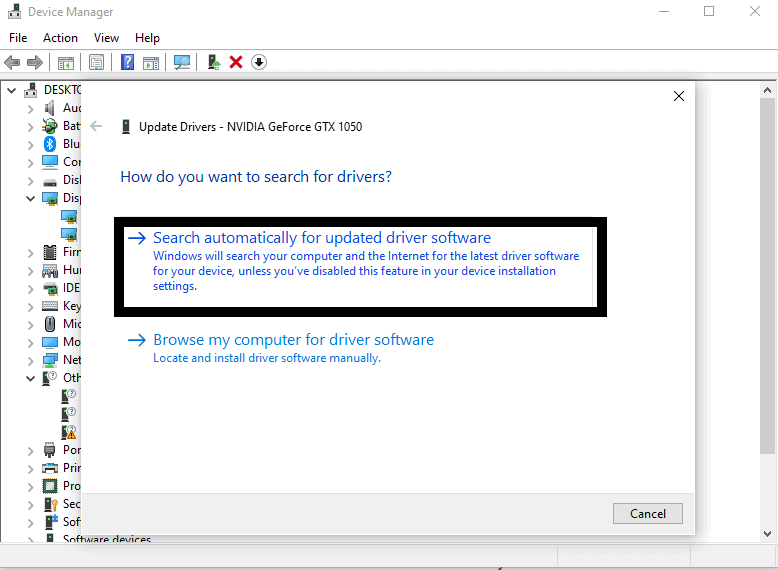Open the File menu
This screenshot has height=570, width=778.
18,38
